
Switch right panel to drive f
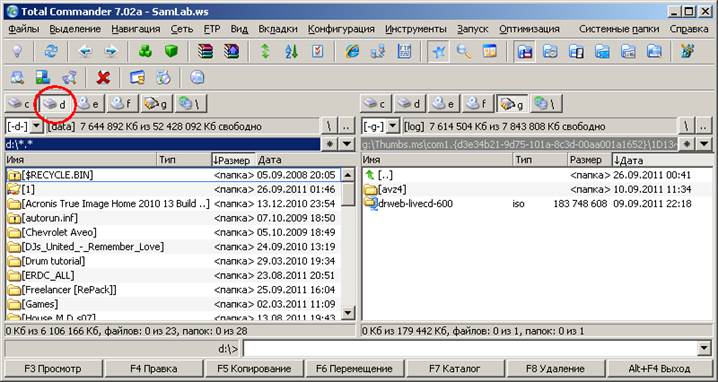click(x=478, y=104)
